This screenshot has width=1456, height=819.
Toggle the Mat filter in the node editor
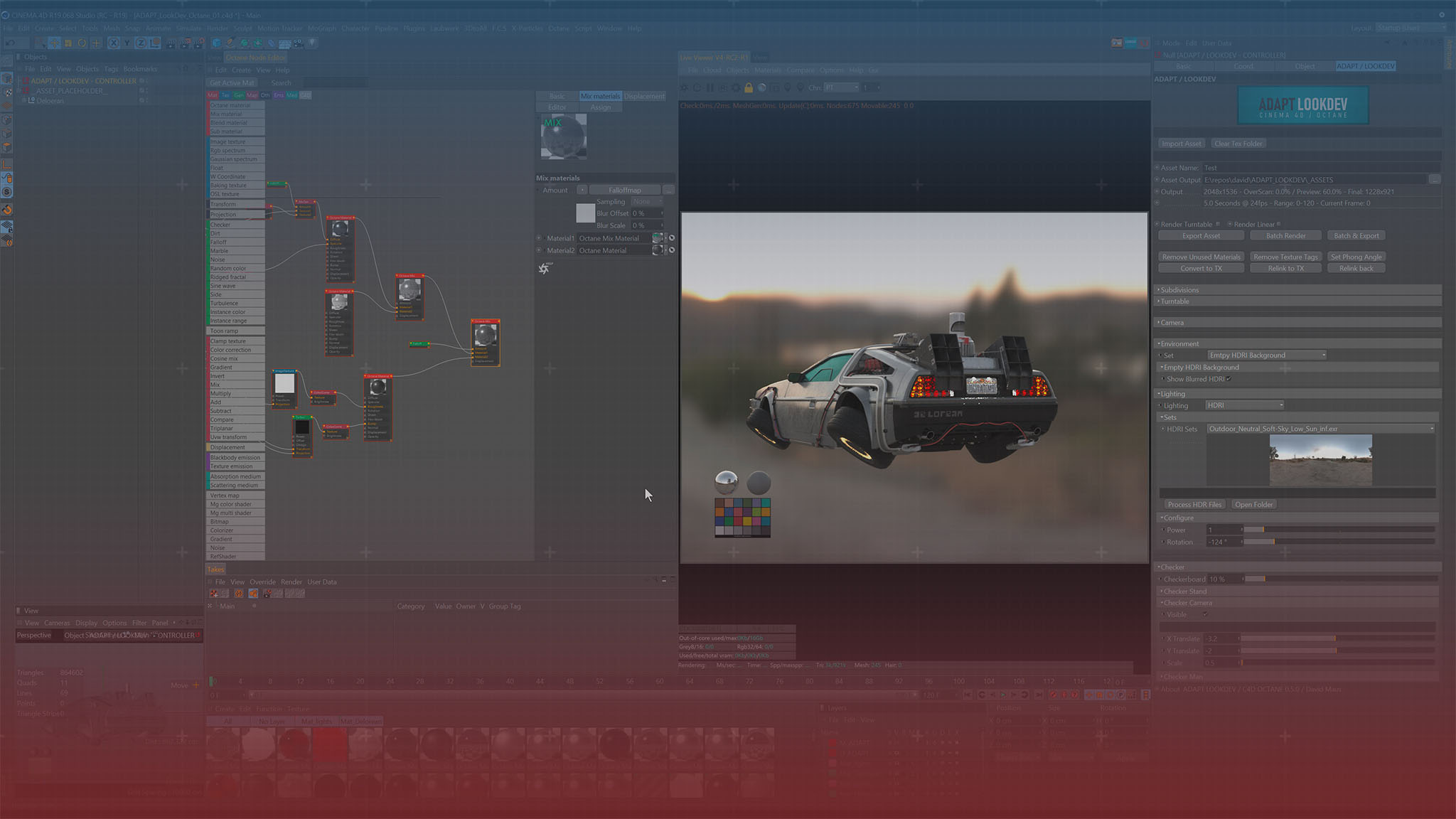pyautogui.click(x=213, y=95)
